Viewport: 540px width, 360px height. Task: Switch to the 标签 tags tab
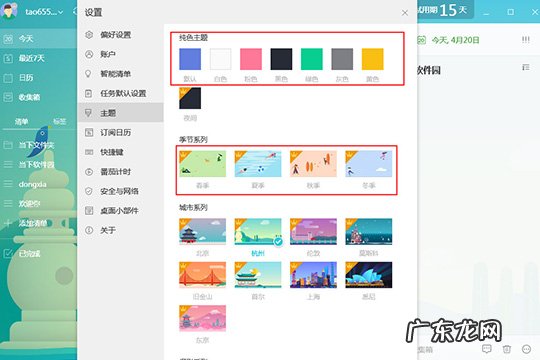click(x=59, y=121)
